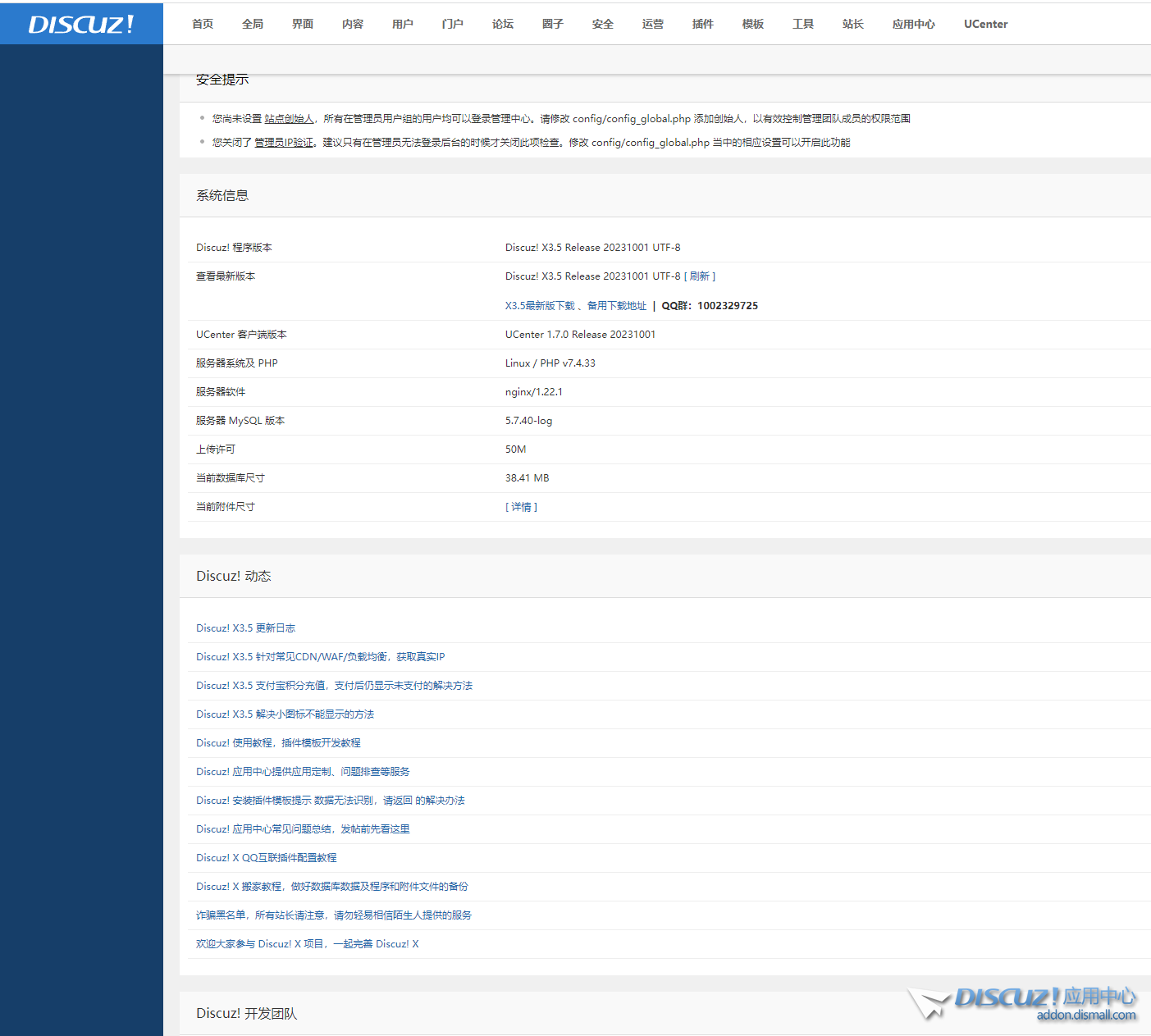
Task: Click the 诈骗黑名单 notice link
Action: point(333,915)
